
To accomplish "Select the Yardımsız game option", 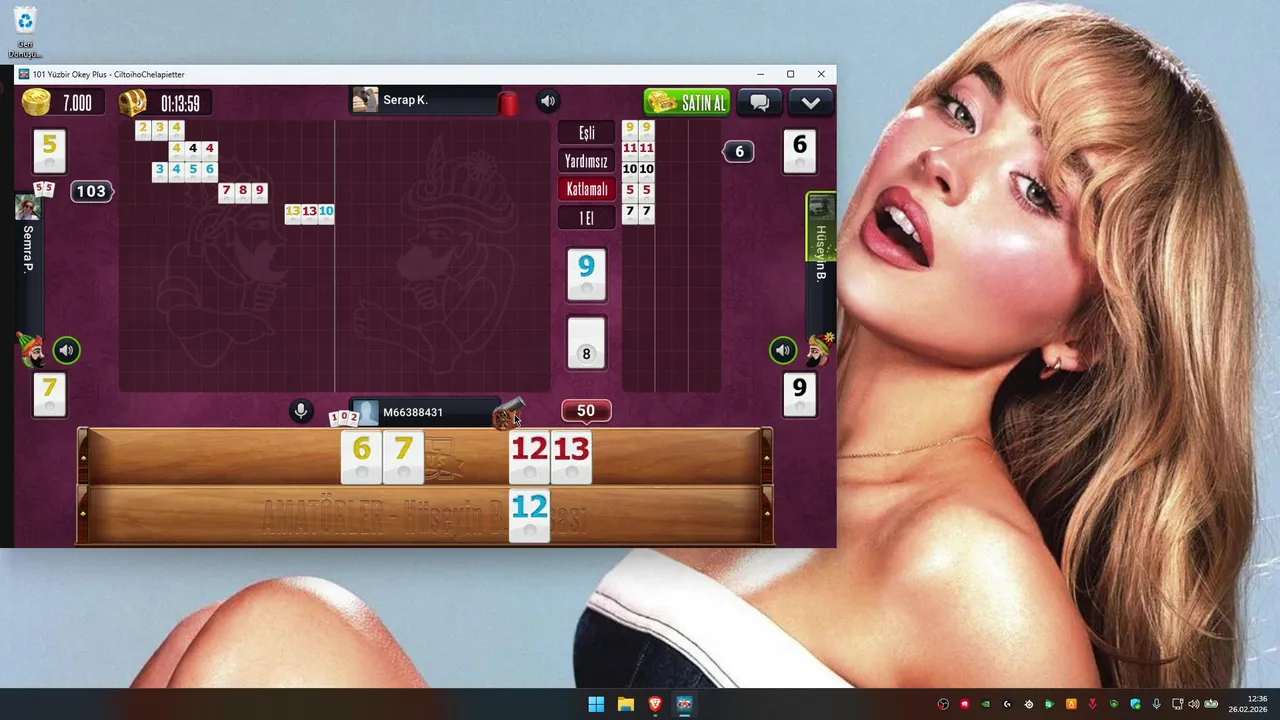I will click(x=586, y=161).
